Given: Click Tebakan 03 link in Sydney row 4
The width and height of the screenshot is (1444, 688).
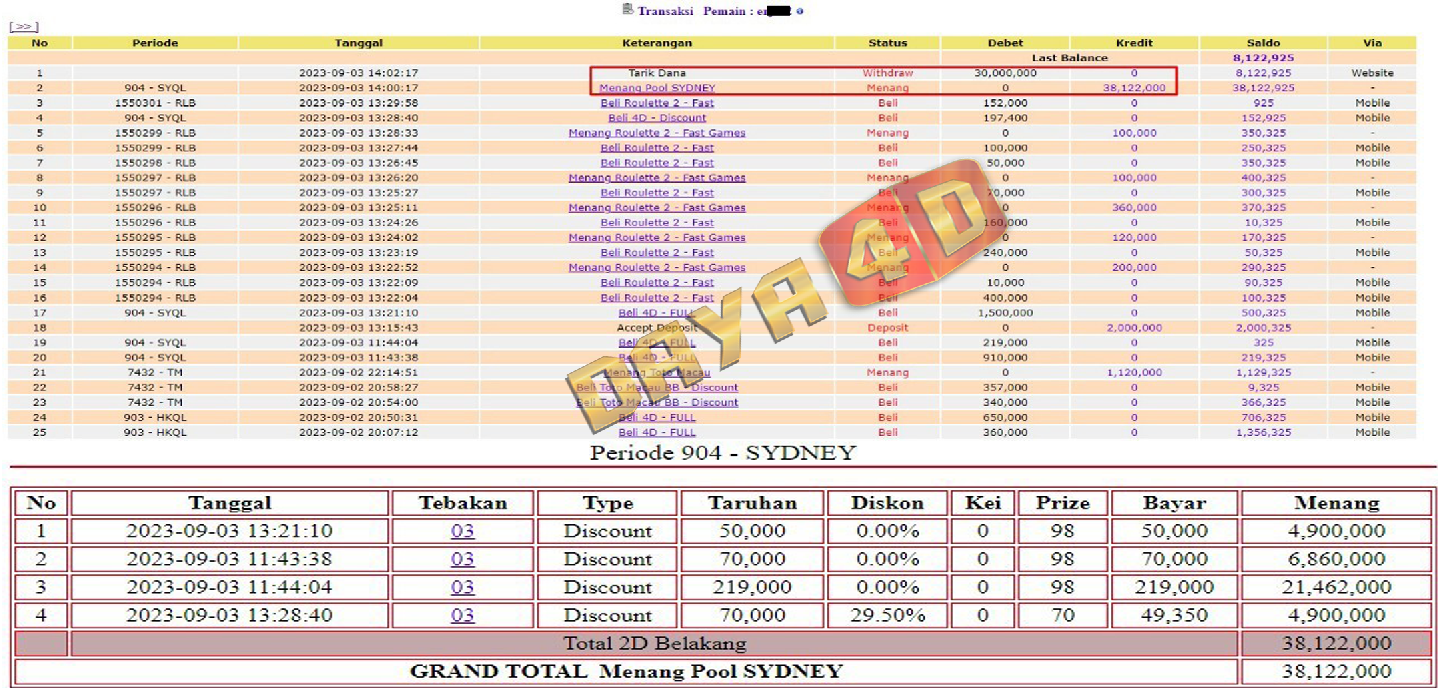Looking at the screenshot, I should pyautogui.click(x=462, y=615).
